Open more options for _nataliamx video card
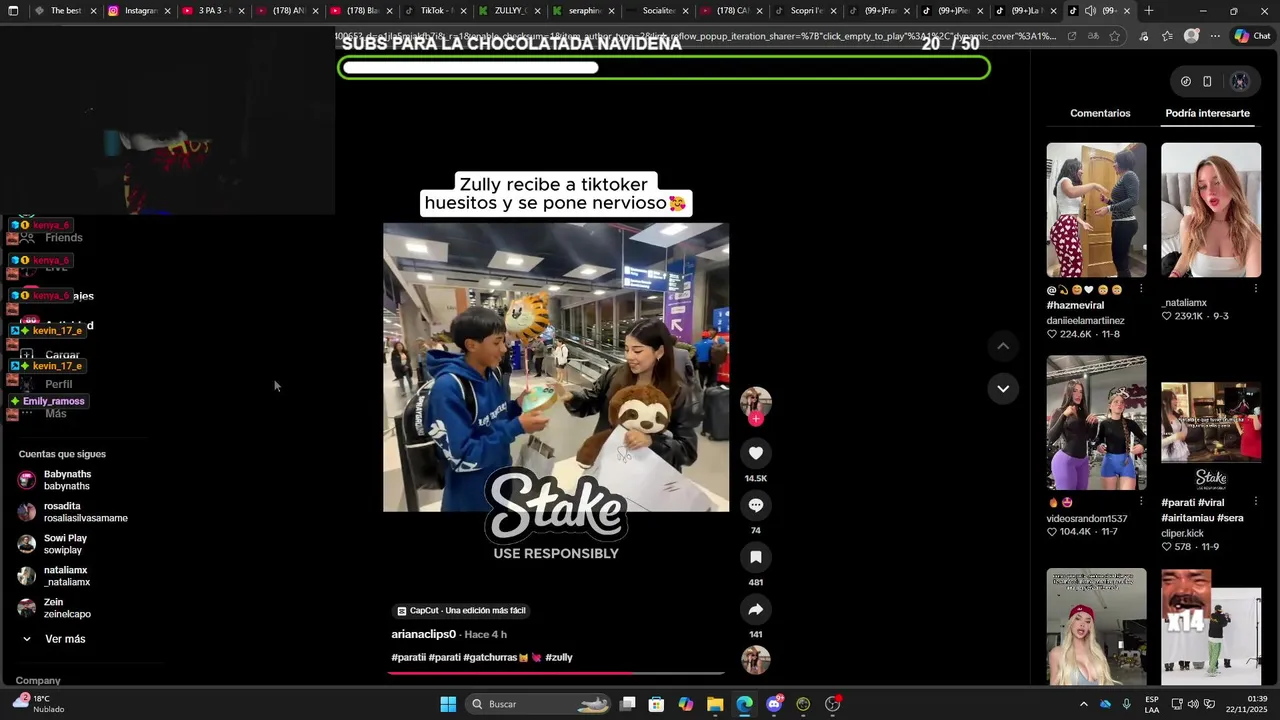 click(1256, 289)
